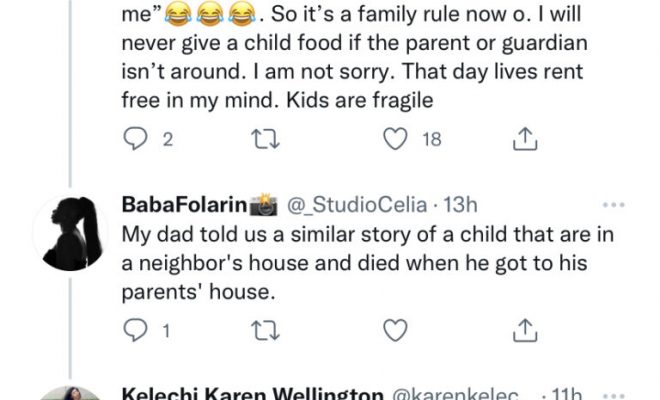Like BabaFolarin's tweet

pyautogui.click(x=397, y=328)
